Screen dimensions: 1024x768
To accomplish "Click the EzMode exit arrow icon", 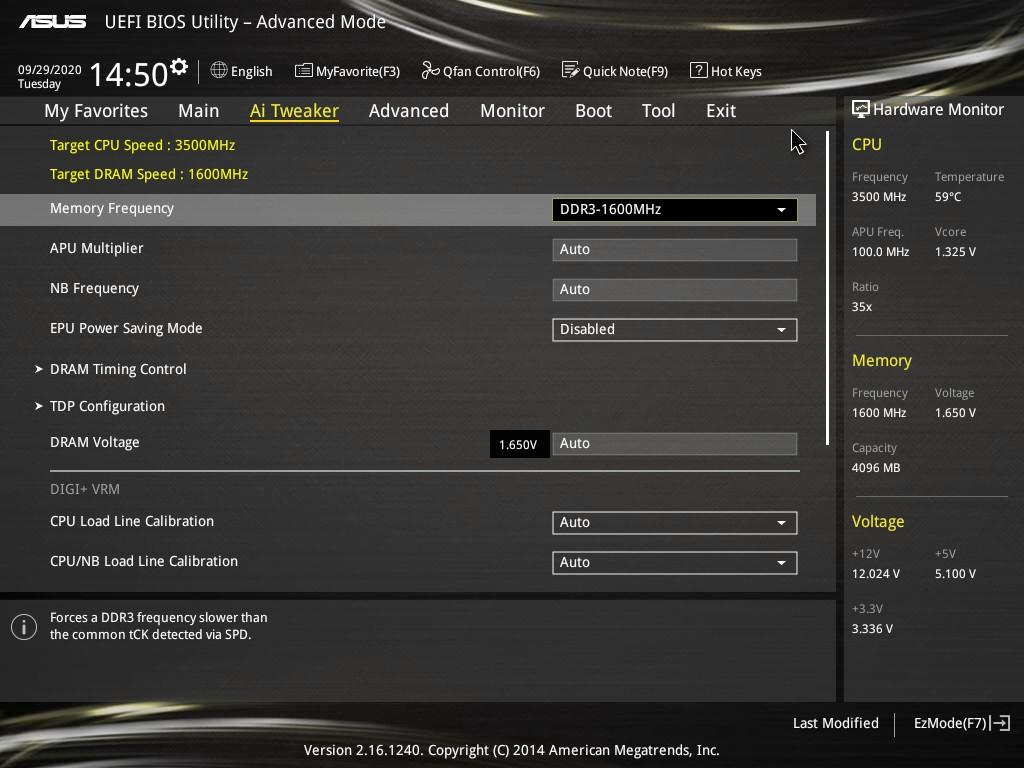I will click(x=1000, y=723).
